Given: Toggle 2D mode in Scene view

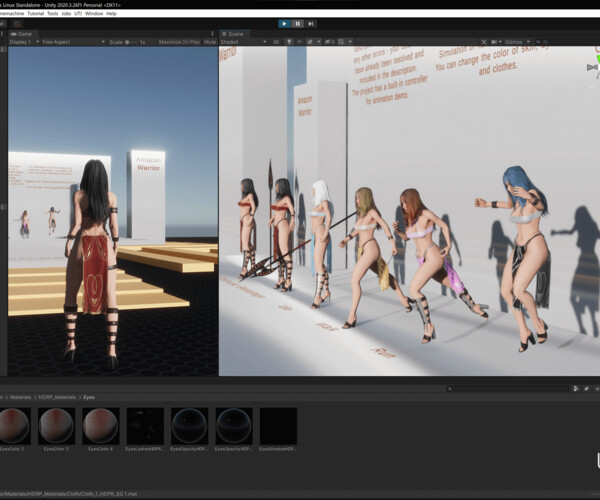Looking at the screenshot, I should (276, 42).
